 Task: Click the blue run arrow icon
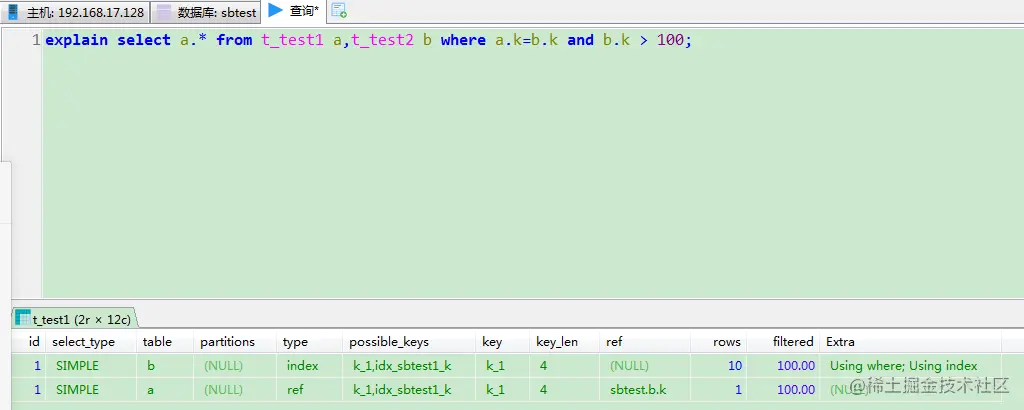pyautogui.click(x=276, y=10)
